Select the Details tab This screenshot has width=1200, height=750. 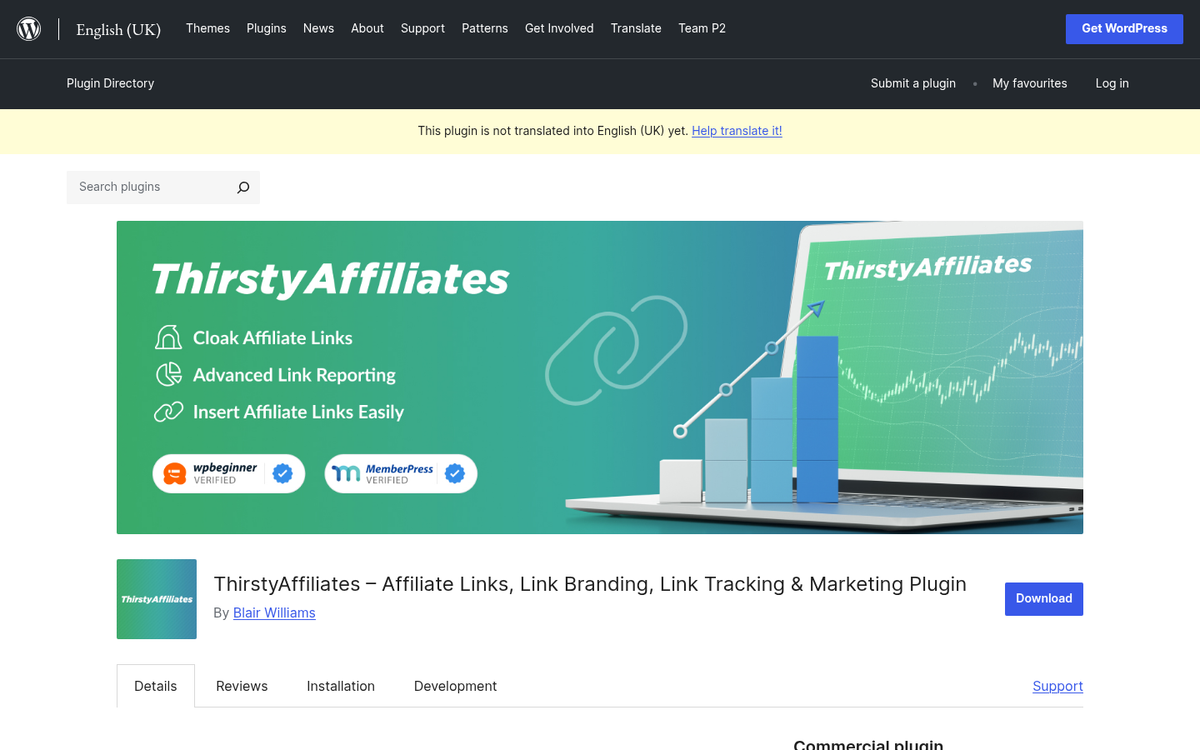coord(156,686)
